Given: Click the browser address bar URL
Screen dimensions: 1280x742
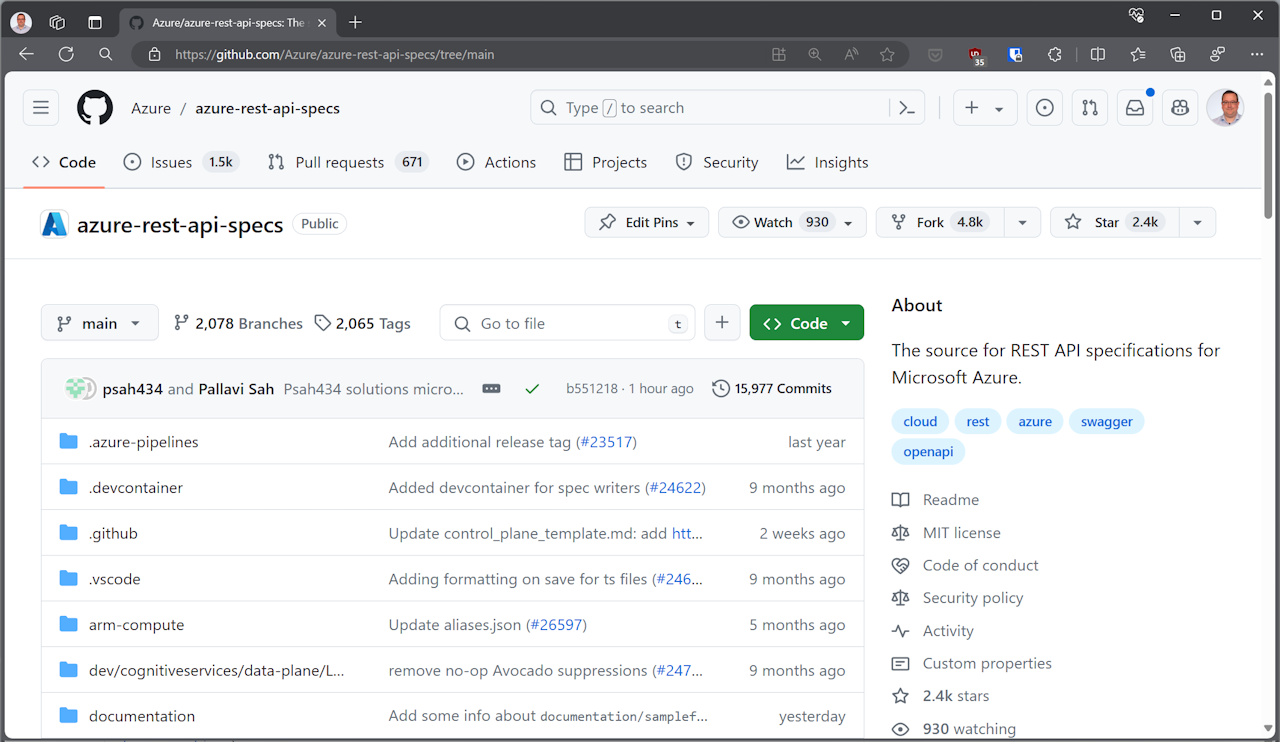Looking at the screenshot, I should pos(334,55).
